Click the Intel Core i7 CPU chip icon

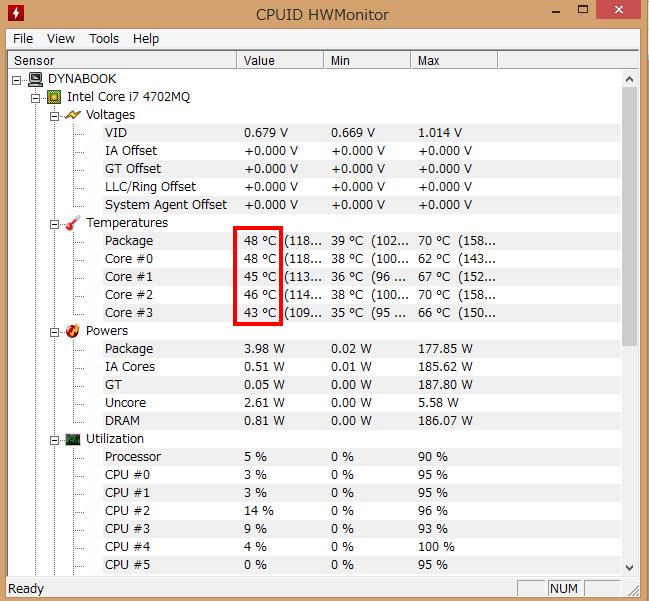54,97
